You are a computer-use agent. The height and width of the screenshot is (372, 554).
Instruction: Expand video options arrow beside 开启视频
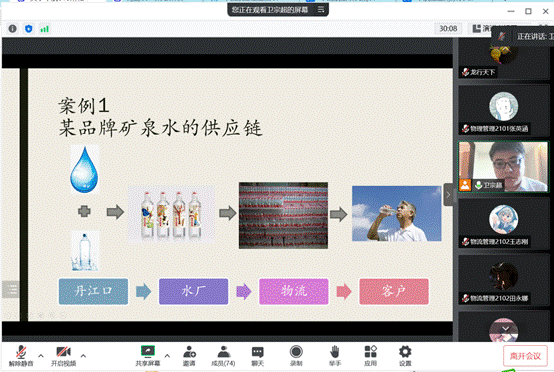[83, 356]
